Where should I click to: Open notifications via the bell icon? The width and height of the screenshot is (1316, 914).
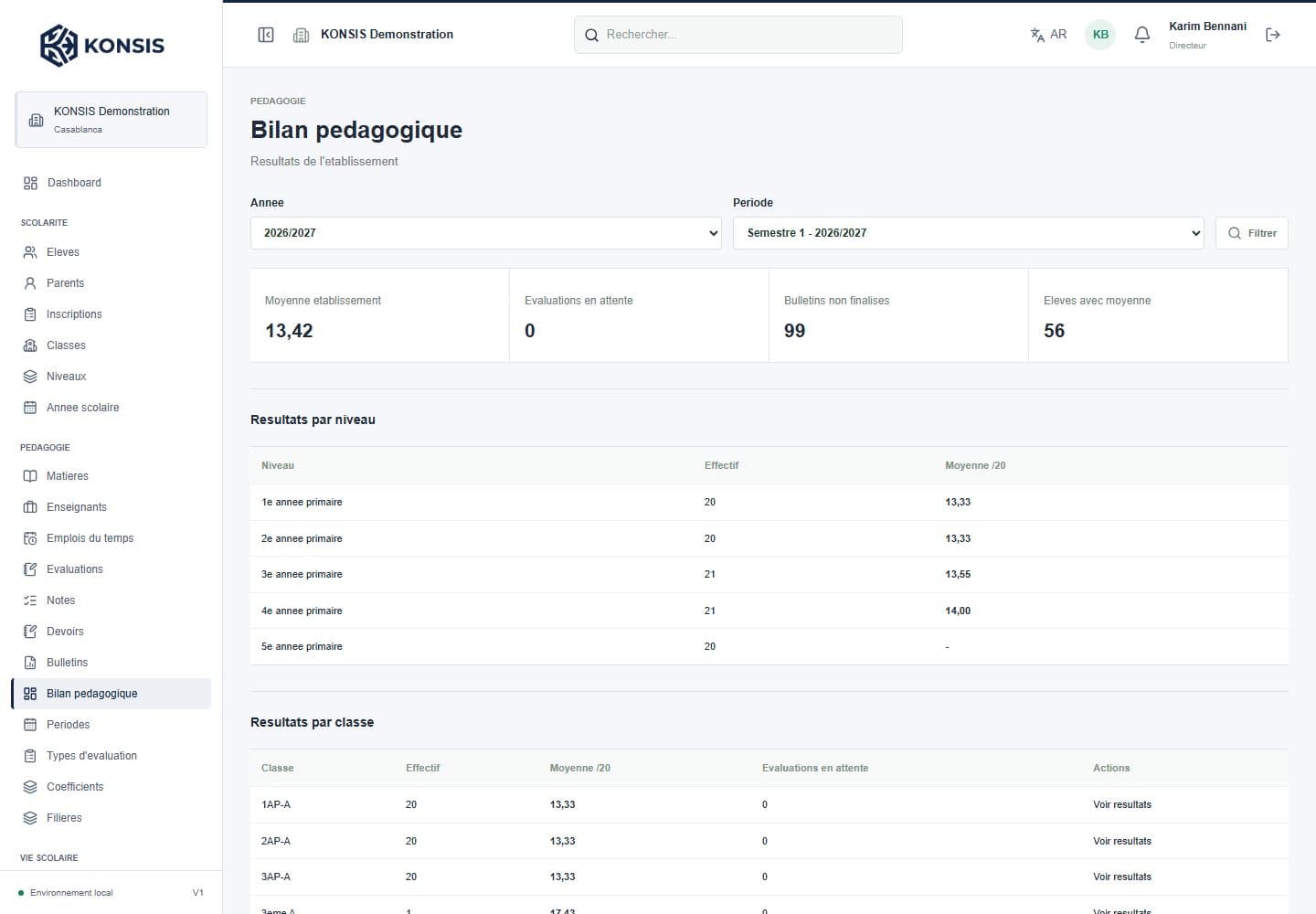point(1141,35)
